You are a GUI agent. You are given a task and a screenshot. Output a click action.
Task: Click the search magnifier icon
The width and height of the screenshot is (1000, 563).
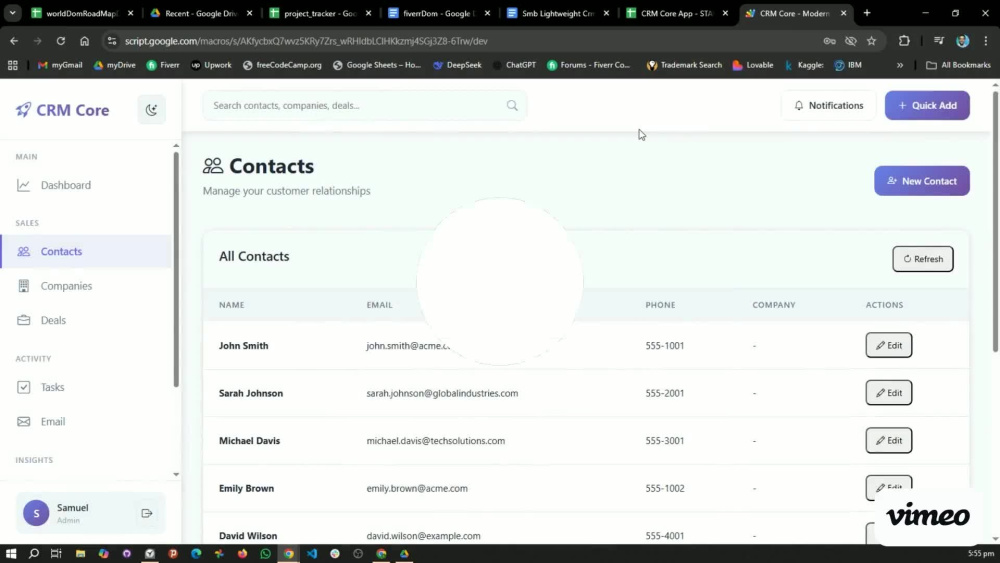point(512,105)
